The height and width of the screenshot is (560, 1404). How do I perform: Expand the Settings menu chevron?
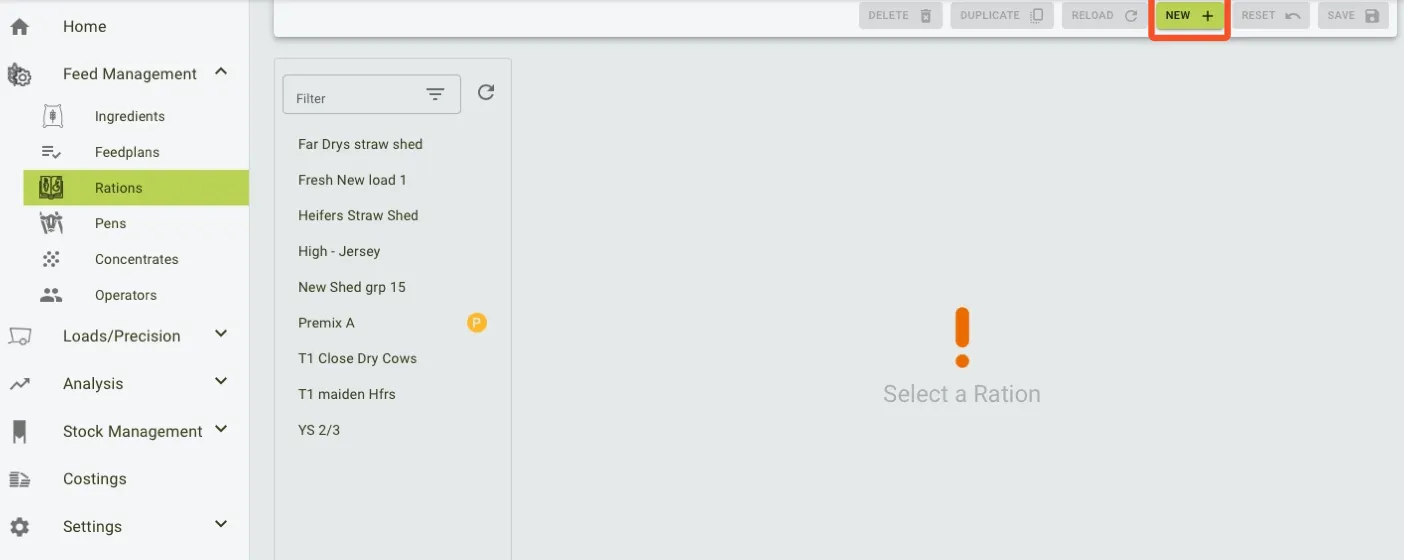point(221,524)
